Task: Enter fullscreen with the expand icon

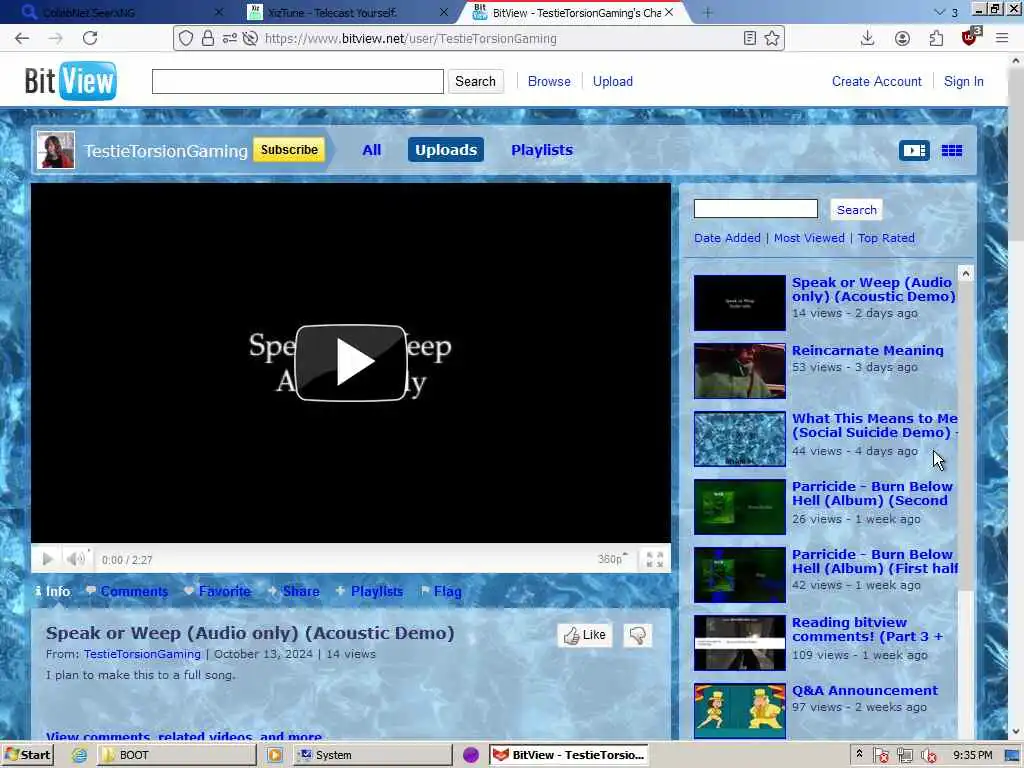Action: click(654, 559)
